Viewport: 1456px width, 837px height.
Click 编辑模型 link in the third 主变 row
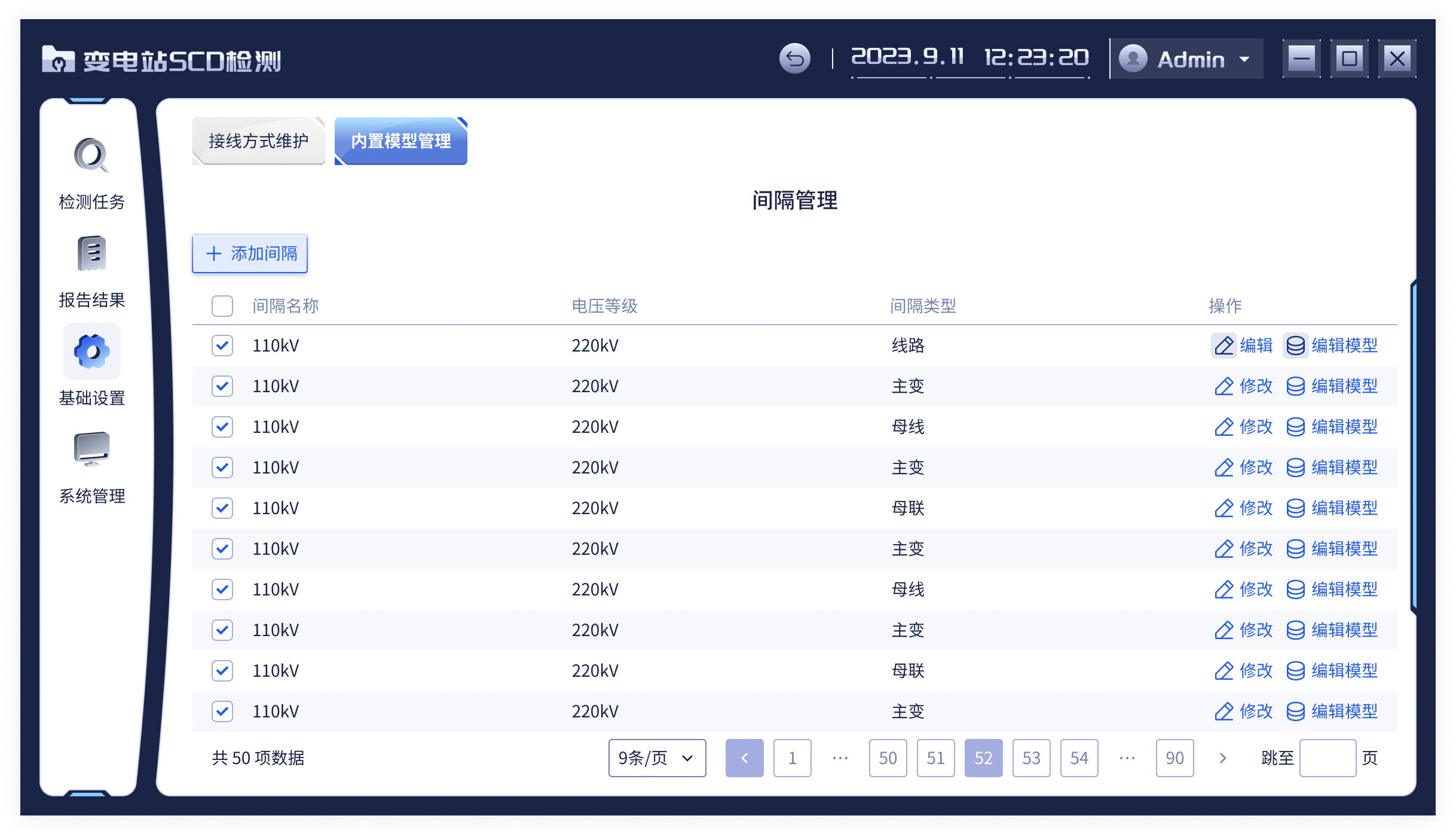[1344, 549]
